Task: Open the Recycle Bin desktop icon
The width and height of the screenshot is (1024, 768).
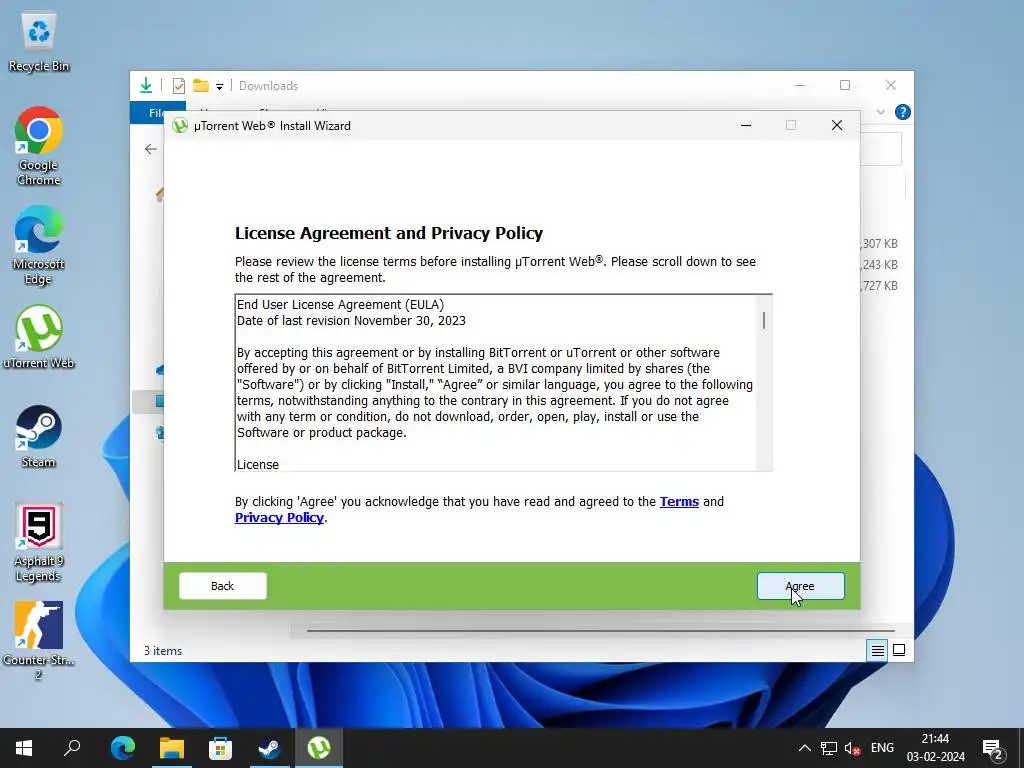Action: point(39,43)
